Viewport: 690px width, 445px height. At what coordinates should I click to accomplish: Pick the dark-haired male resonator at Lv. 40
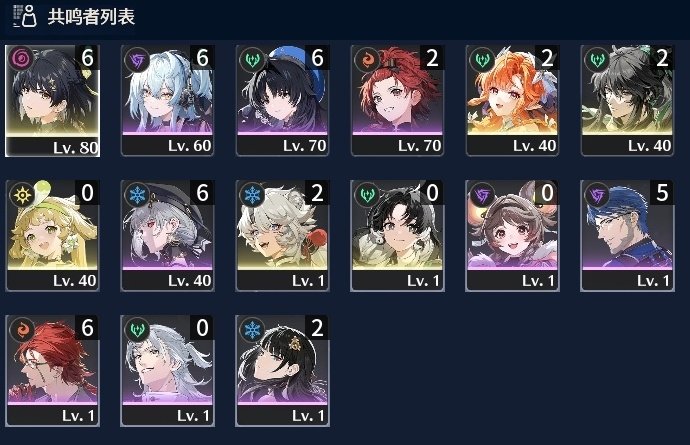[627, 100]
